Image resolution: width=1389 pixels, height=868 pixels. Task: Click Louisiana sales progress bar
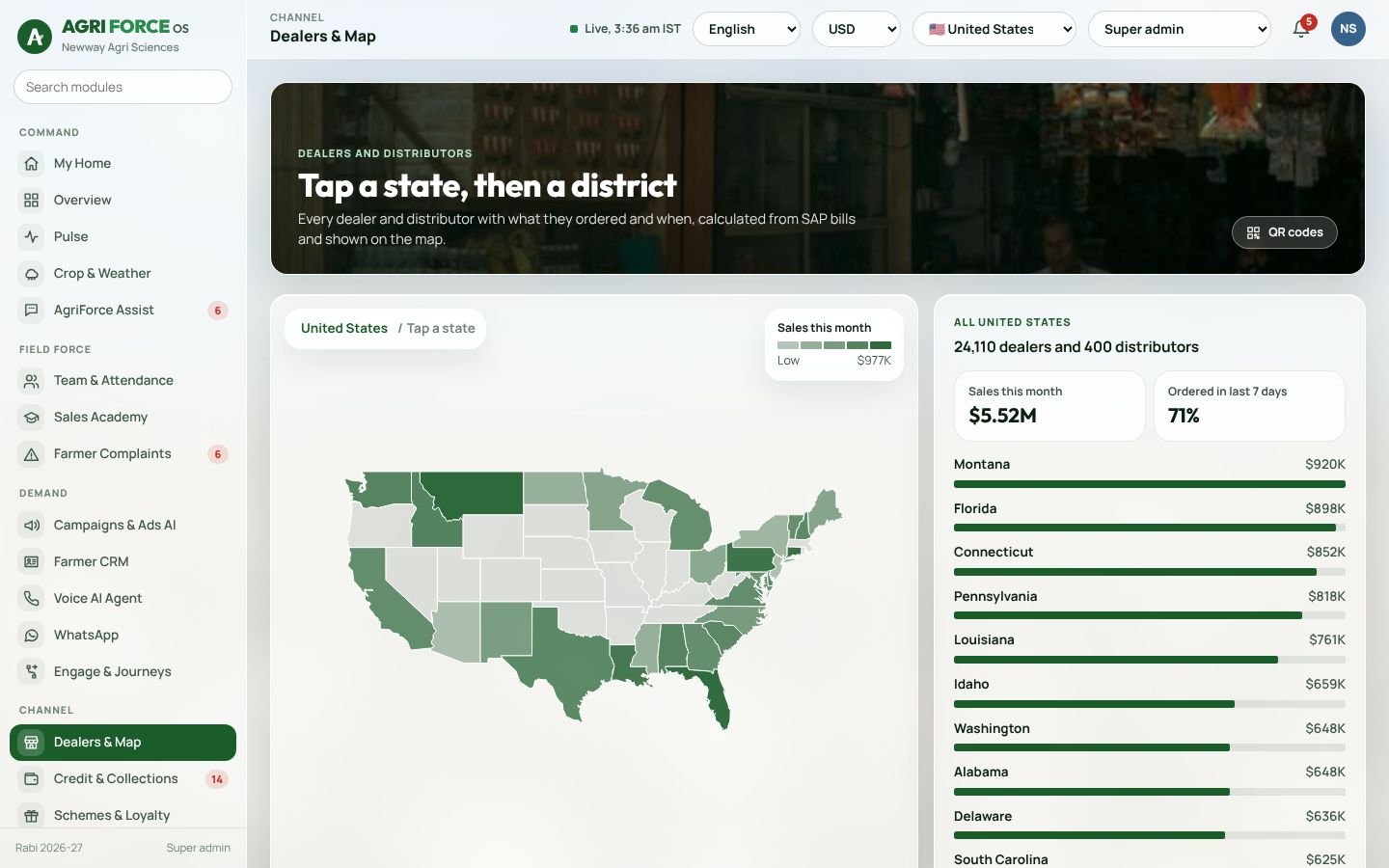(1150, 660)
